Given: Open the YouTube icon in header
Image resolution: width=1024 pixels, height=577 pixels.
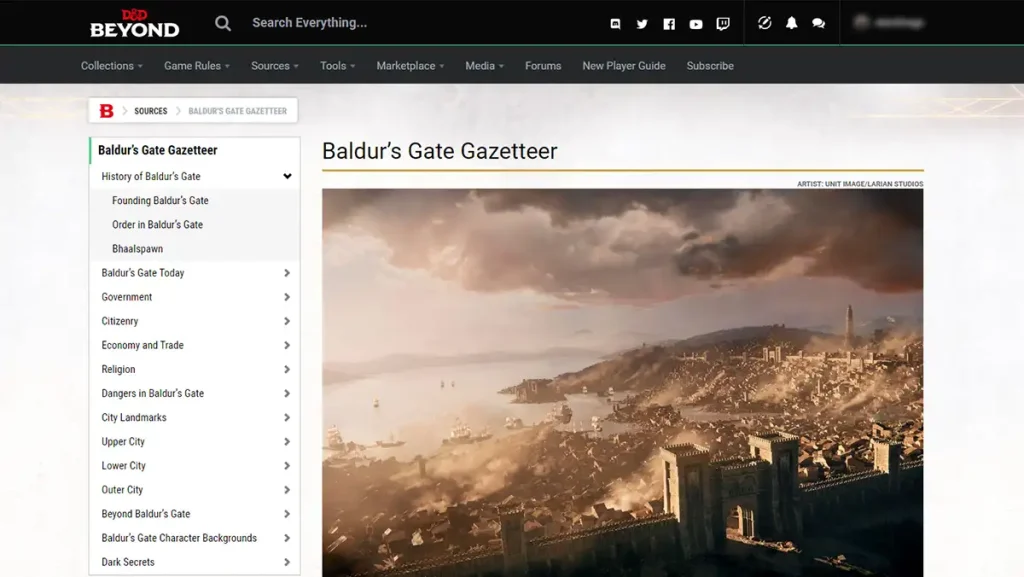Looking at the screenshot, I should pyautogui.click(x=696, y=24).
